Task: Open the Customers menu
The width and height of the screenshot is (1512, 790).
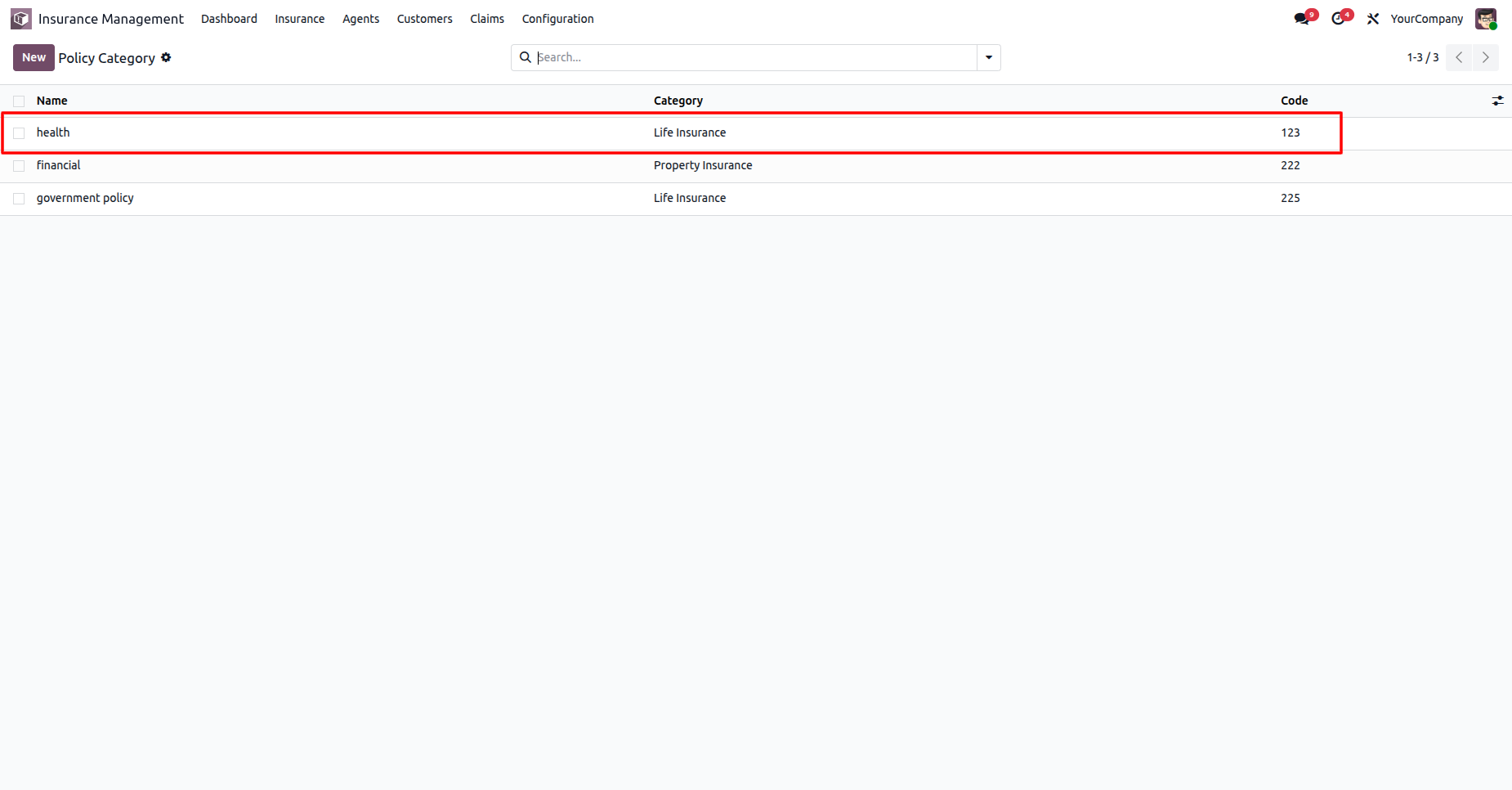Action: pos(425,19)
